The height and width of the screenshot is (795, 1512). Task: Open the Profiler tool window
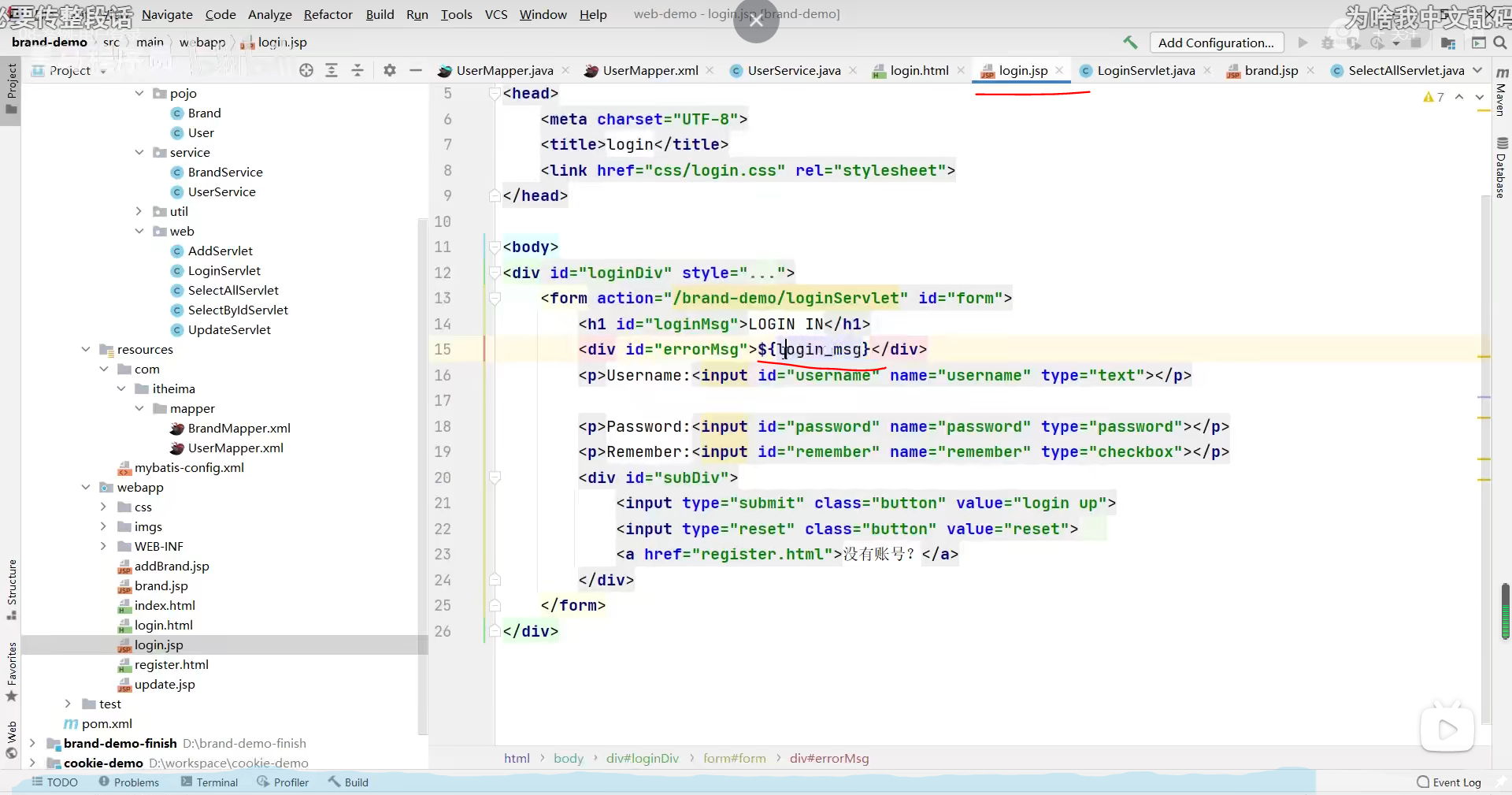tap(283, 782)
